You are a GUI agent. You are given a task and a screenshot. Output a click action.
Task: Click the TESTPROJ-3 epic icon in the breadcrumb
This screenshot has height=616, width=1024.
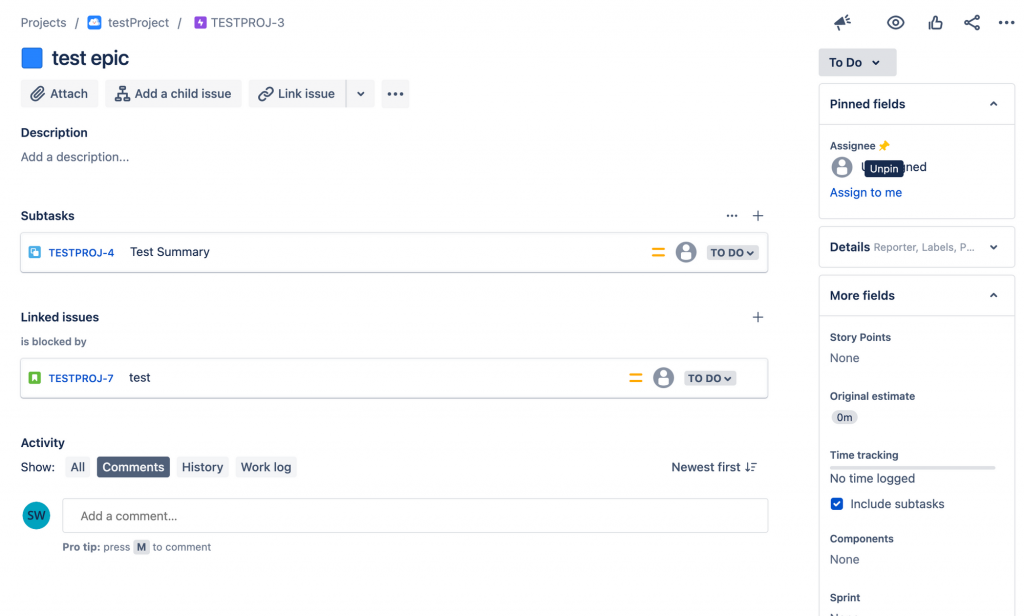pos(200,23)
